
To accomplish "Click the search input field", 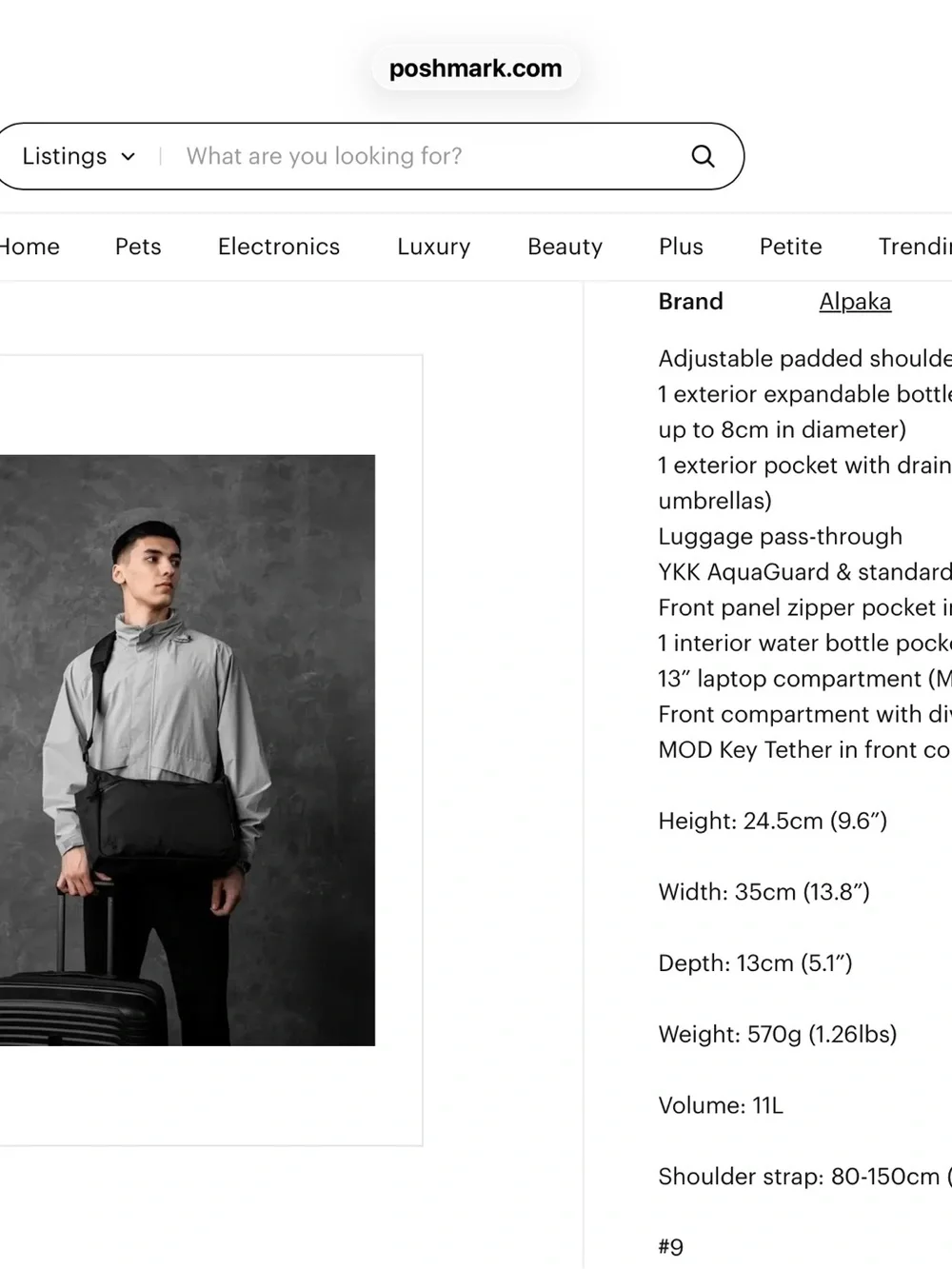I will (x=426, y=156).
